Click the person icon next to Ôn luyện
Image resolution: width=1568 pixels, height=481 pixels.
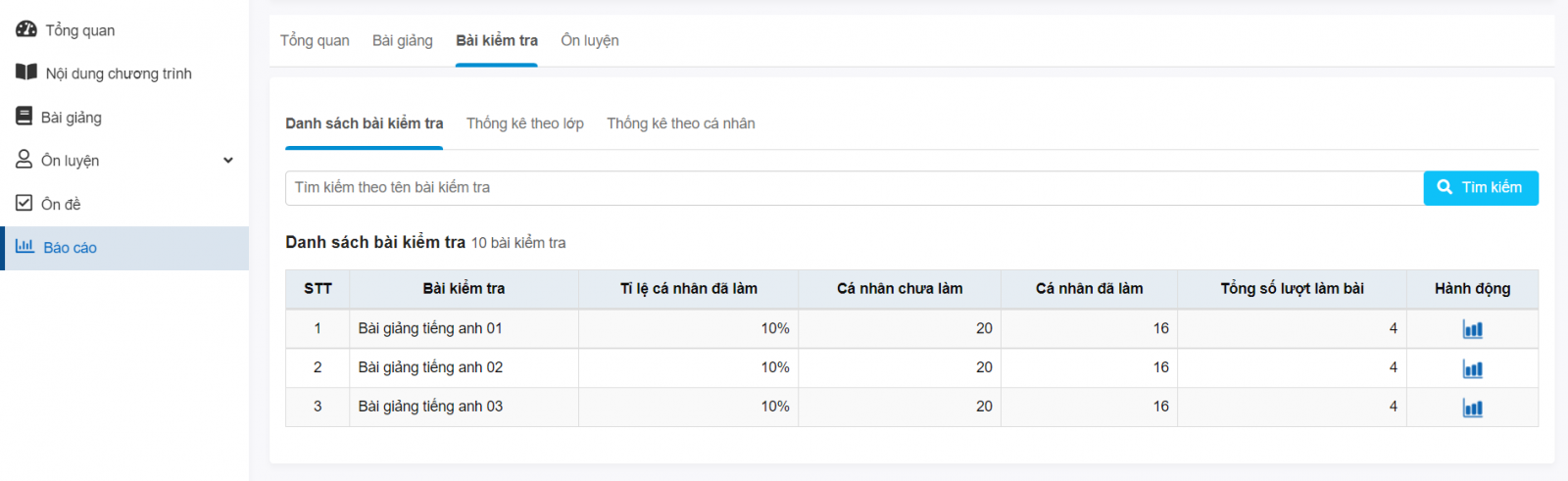coord(24,159)
